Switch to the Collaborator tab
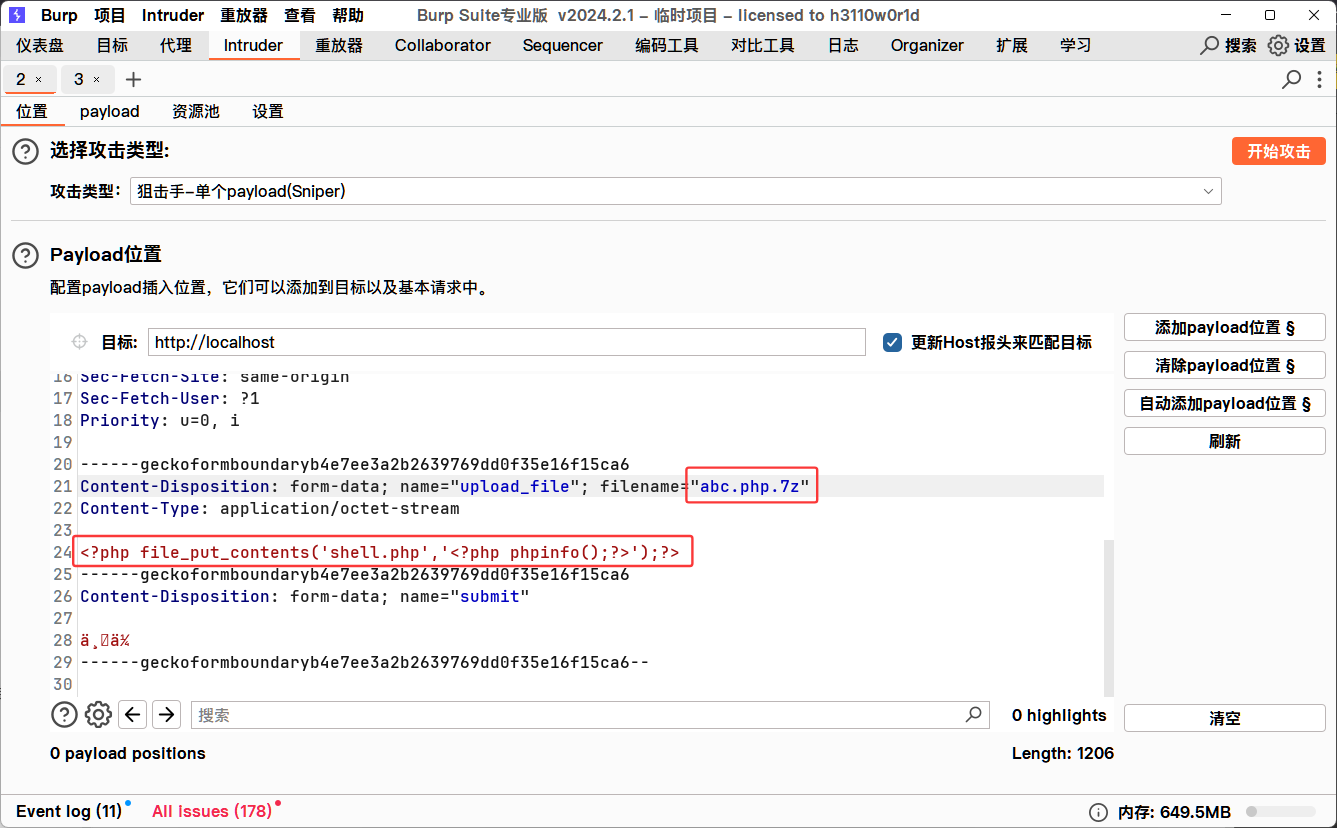This screenshot has height=828, width=1337. click(443, 46)
